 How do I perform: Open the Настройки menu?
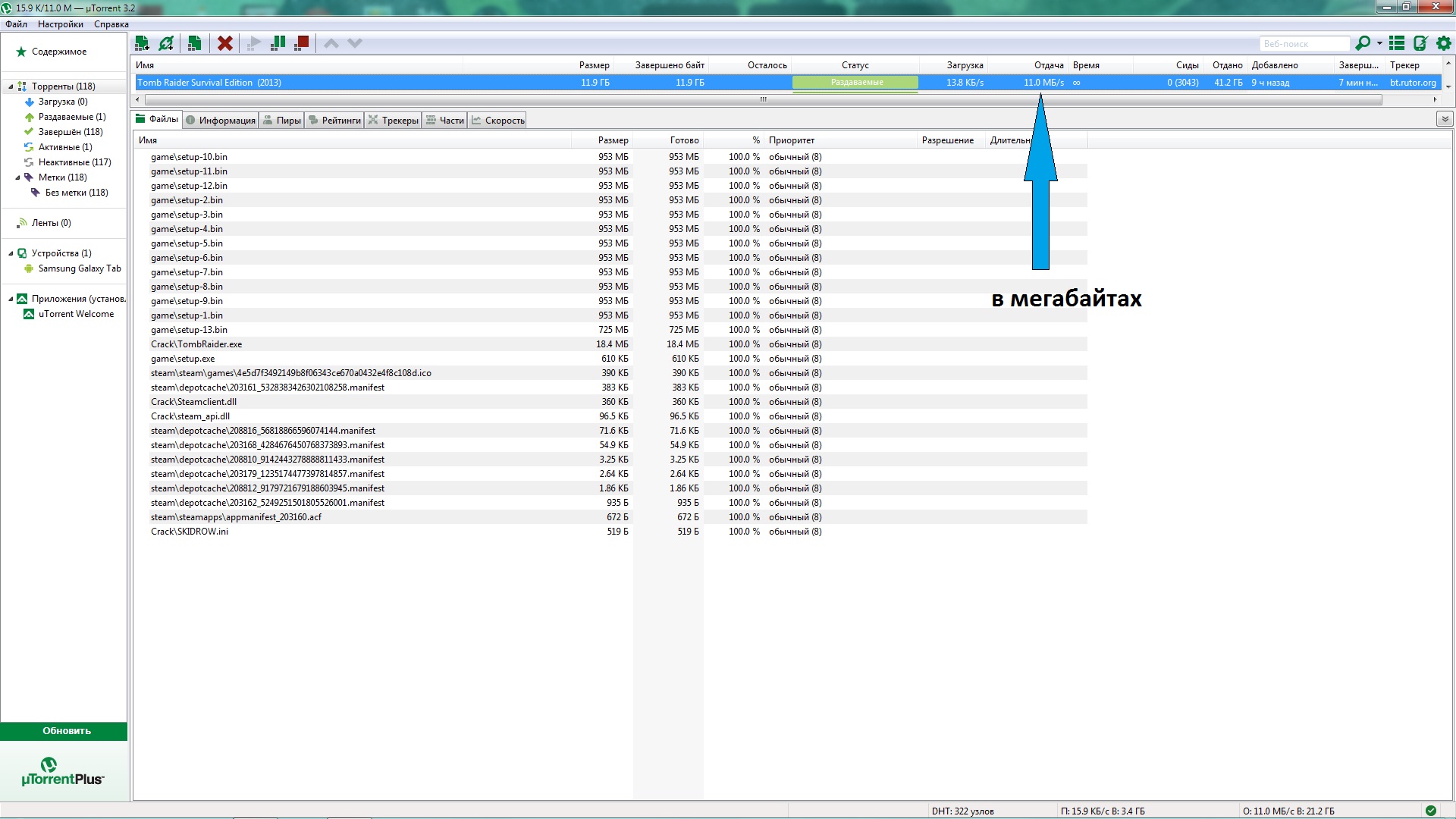tap(61, 24)
